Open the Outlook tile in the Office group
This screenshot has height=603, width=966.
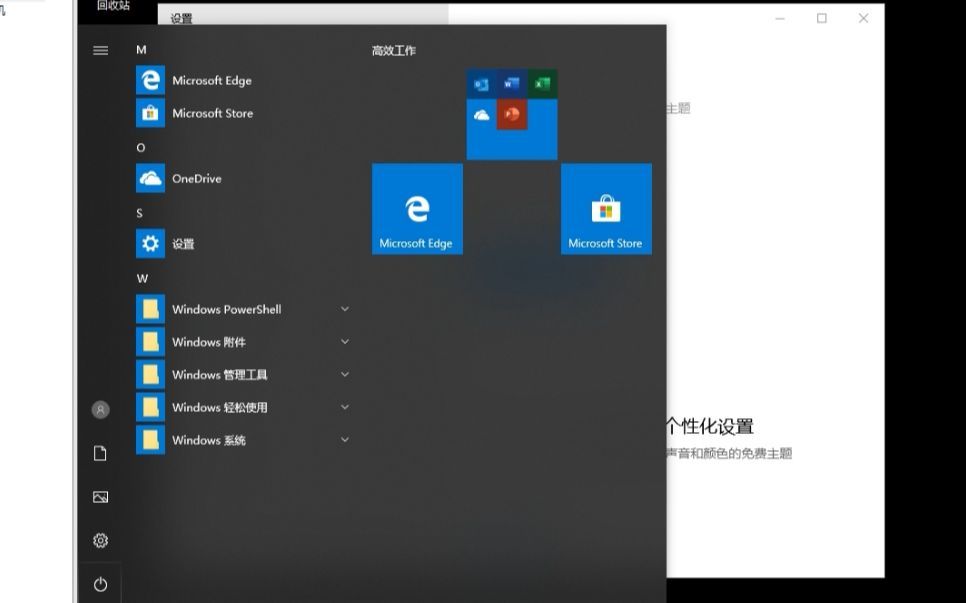481,84
